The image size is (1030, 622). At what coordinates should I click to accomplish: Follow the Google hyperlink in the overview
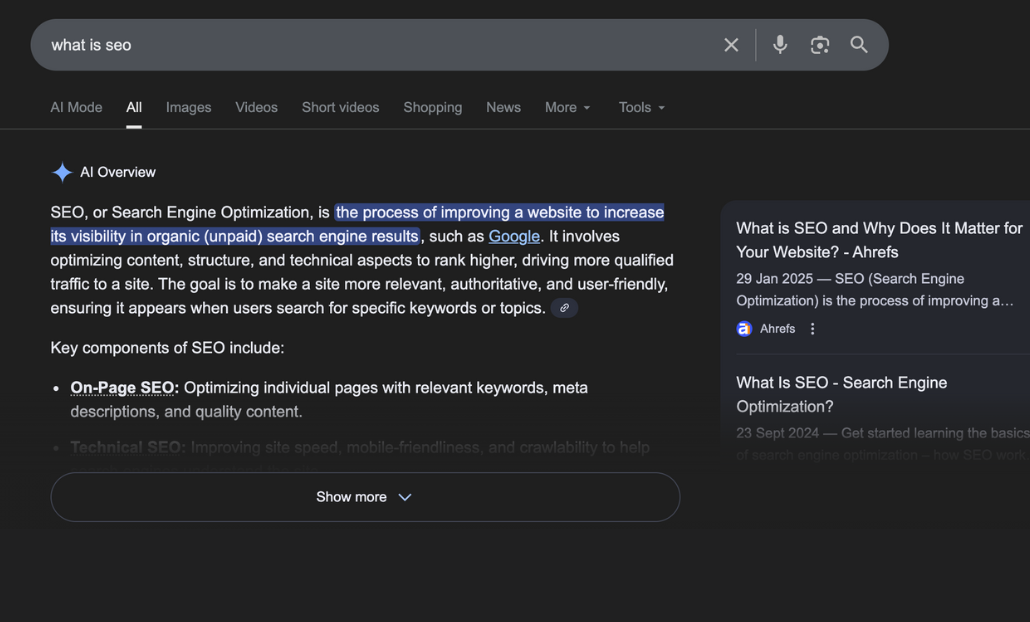point(514,237)
